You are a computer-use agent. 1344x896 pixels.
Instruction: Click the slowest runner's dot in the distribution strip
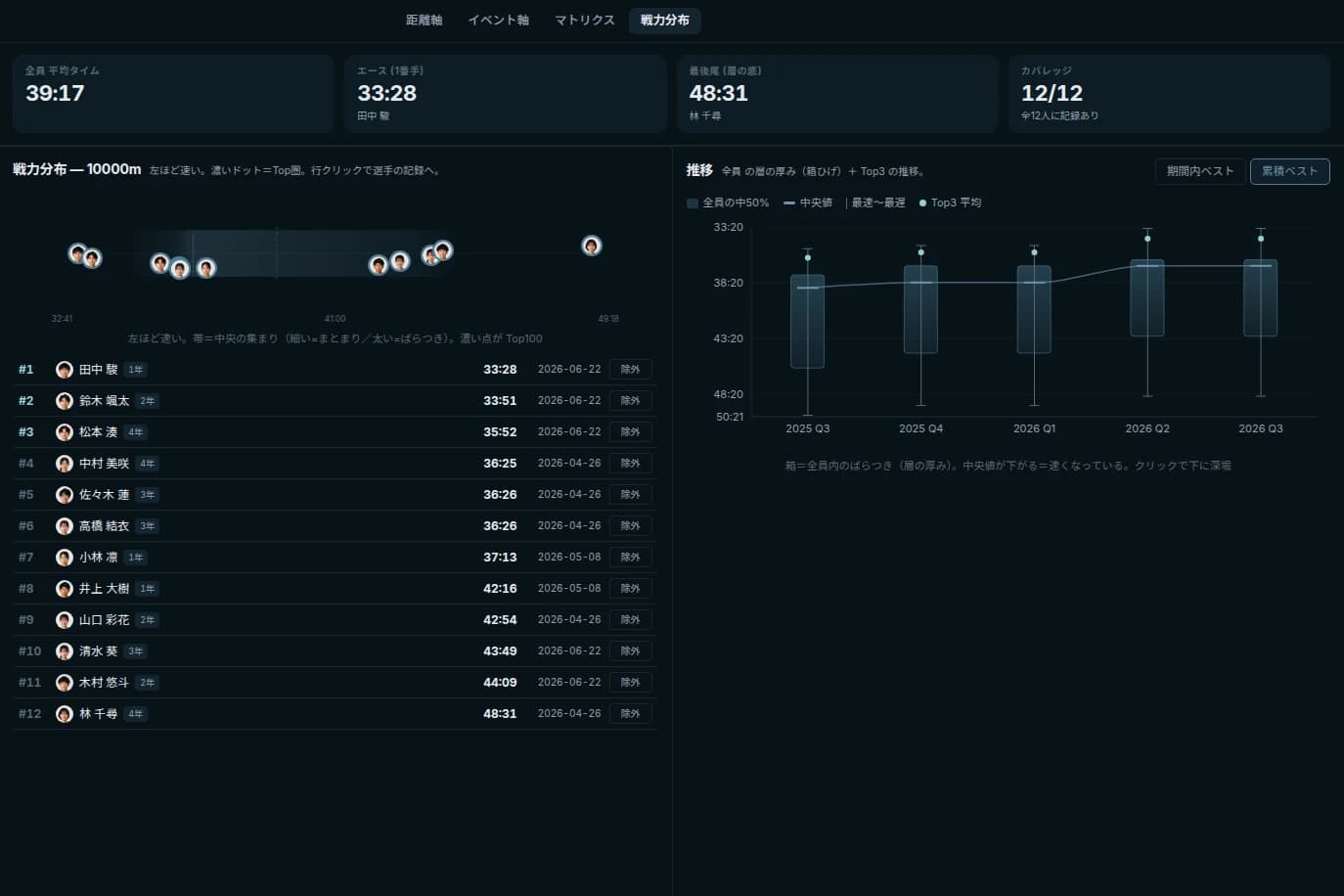[x=591, y=246]
